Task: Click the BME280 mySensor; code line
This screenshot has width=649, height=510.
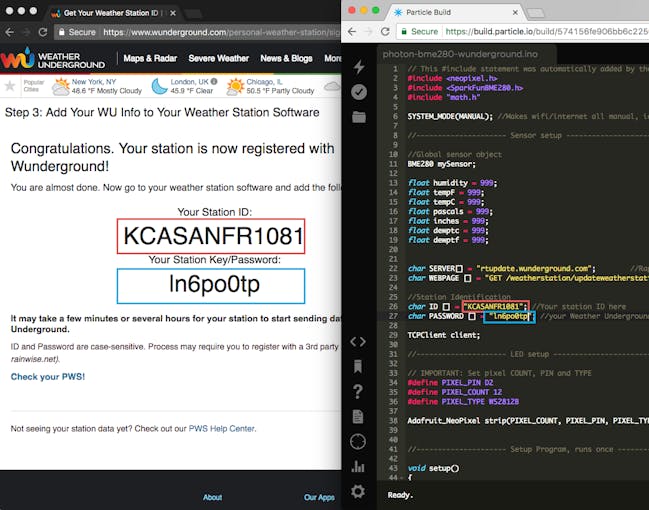Action: pos(442,164)
